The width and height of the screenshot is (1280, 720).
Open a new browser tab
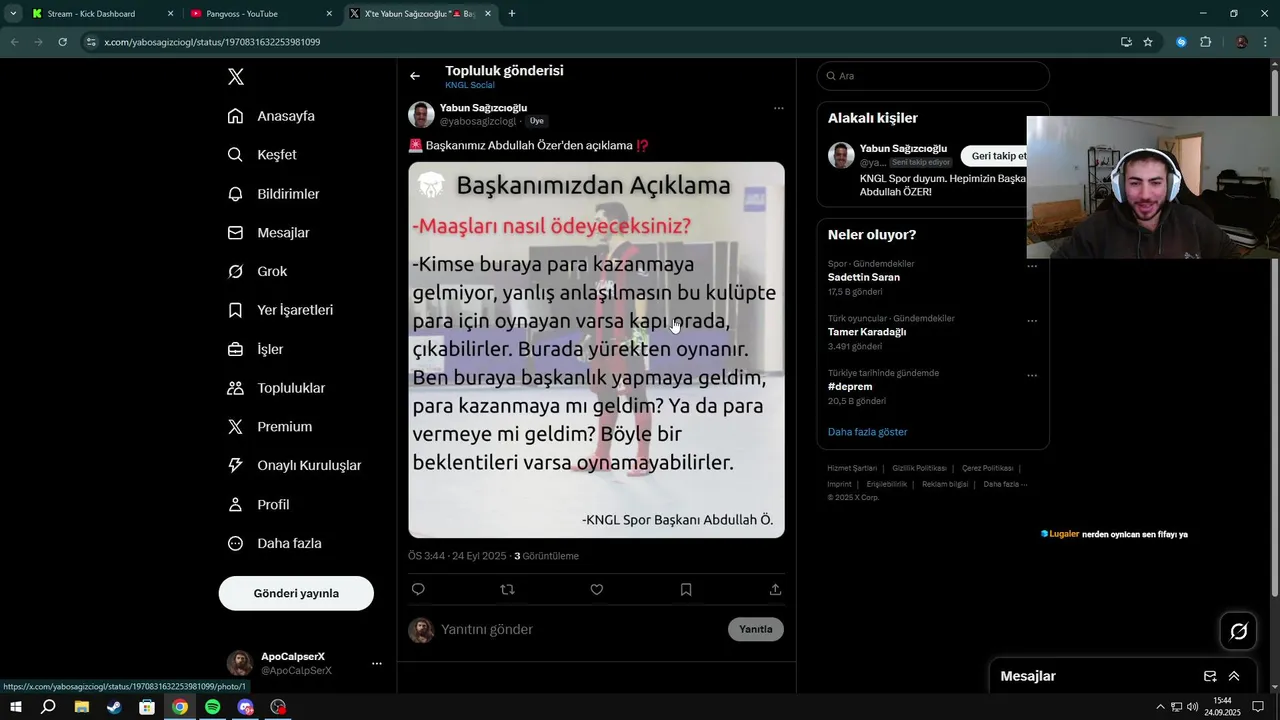point(512,14)
